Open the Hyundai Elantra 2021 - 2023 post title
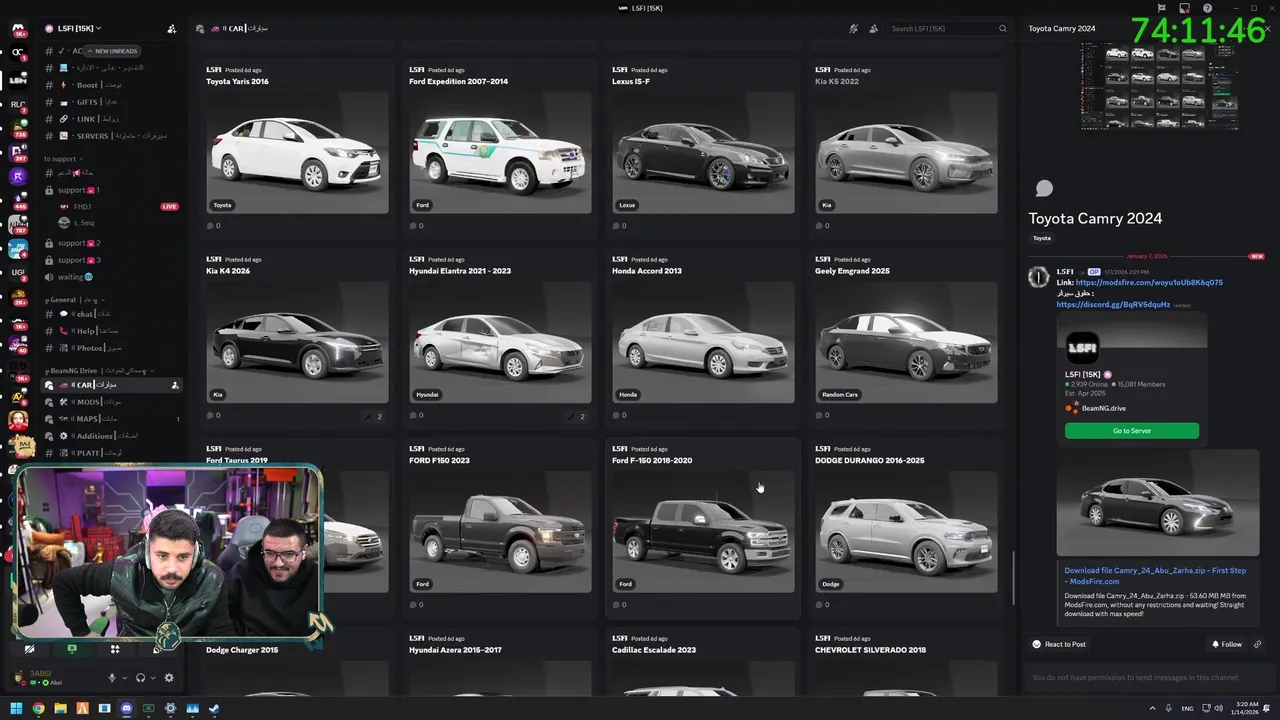Viewport: 1280px width, 720px height. click(460, 271)
